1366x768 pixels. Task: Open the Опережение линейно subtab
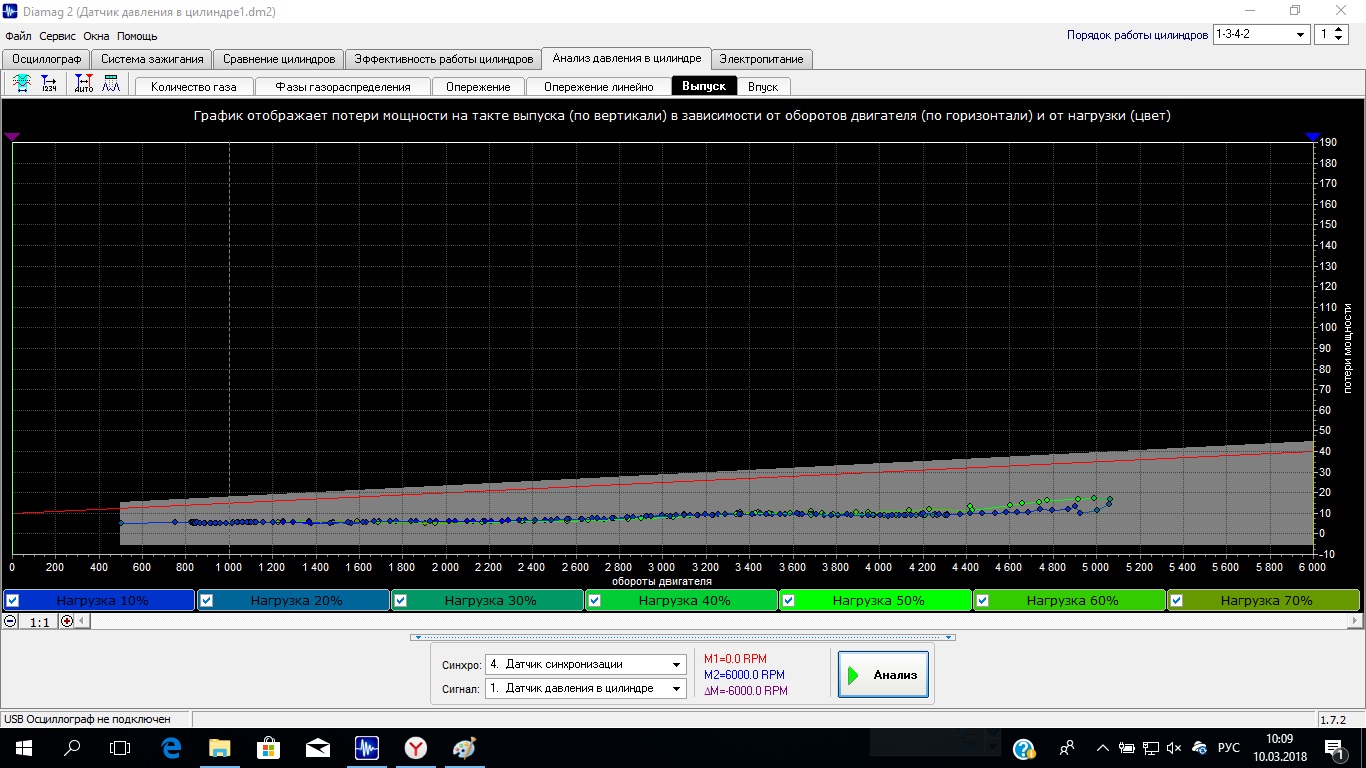[x=598, y=87]
